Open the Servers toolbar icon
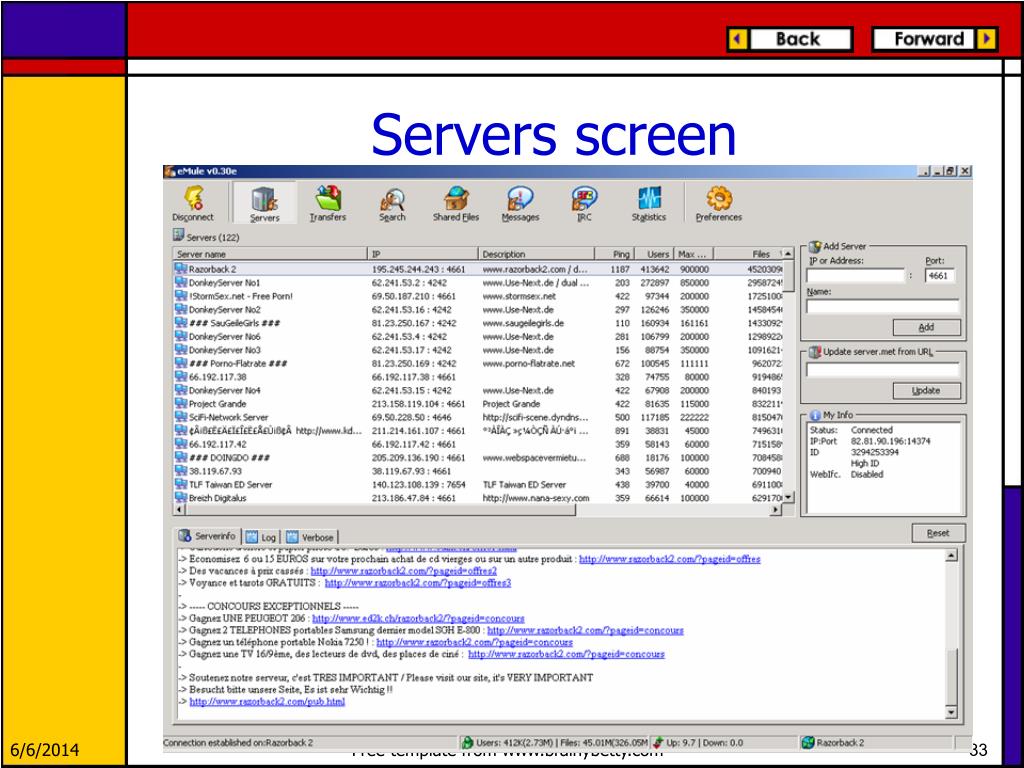The image size is (1024, 768). 264,199
